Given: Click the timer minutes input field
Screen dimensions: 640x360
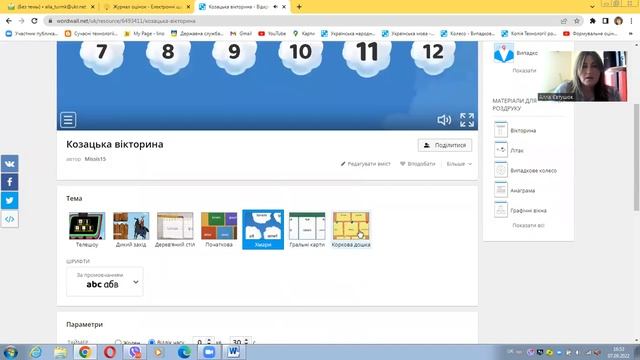Looking at the screenshot, I should [x=203, y=342].
